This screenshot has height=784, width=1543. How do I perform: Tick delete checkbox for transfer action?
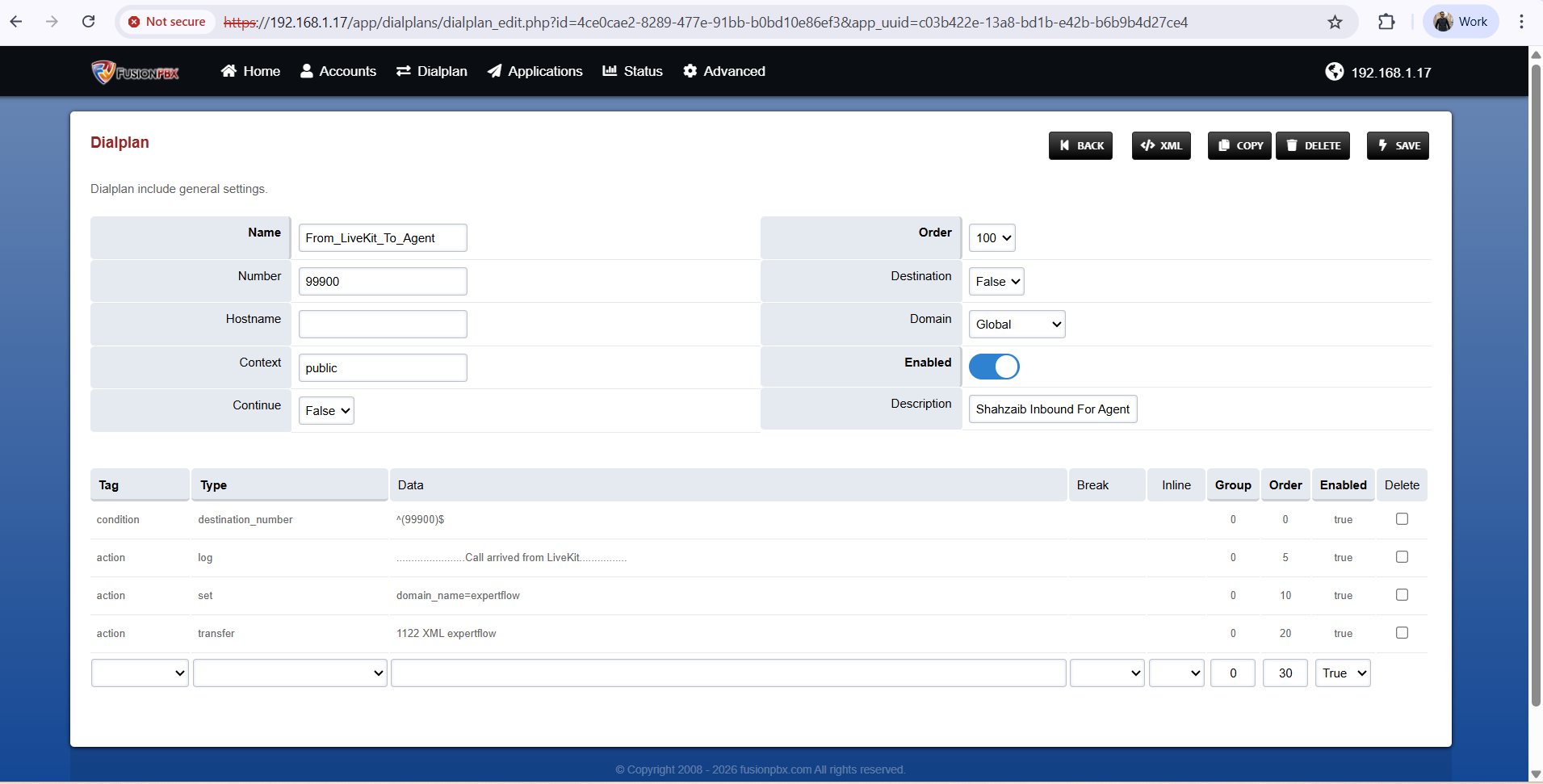[x=1402, y=633]
